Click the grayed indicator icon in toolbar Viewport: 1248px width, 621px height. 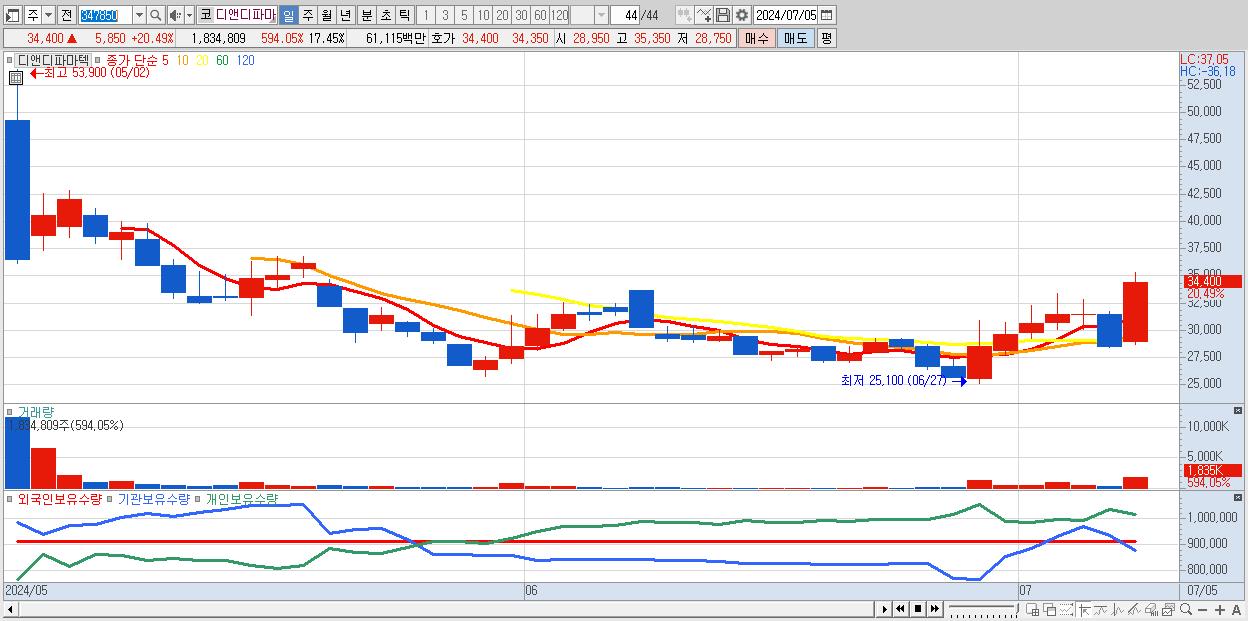coord(684,15)
